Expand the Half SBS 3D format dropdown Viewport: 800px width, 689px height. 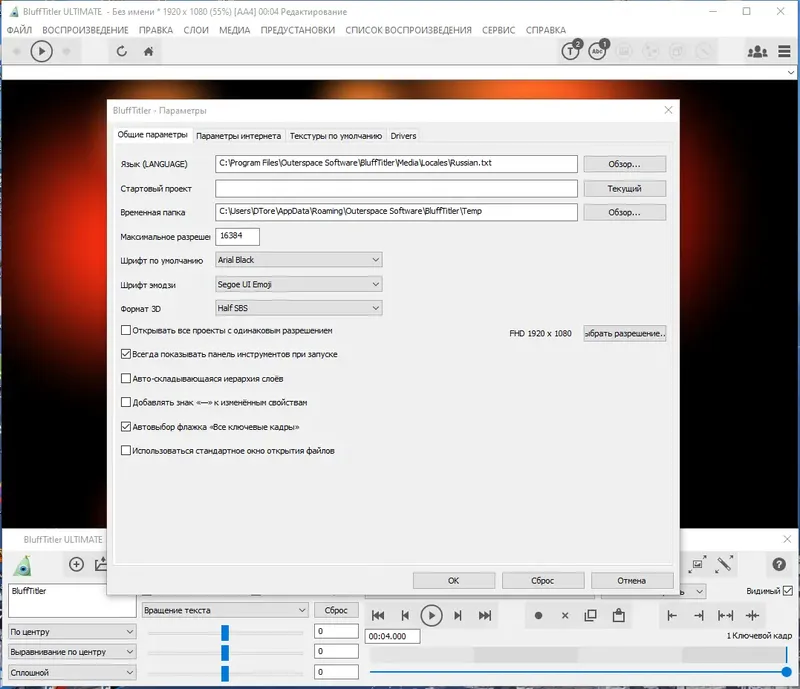(298, 308)
